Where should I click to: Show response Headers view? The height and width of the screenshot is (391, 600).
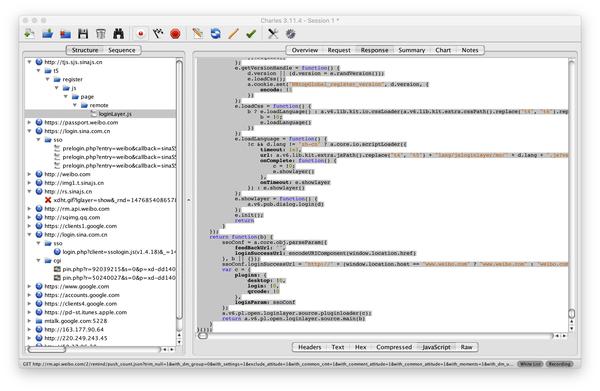(310, 347)
